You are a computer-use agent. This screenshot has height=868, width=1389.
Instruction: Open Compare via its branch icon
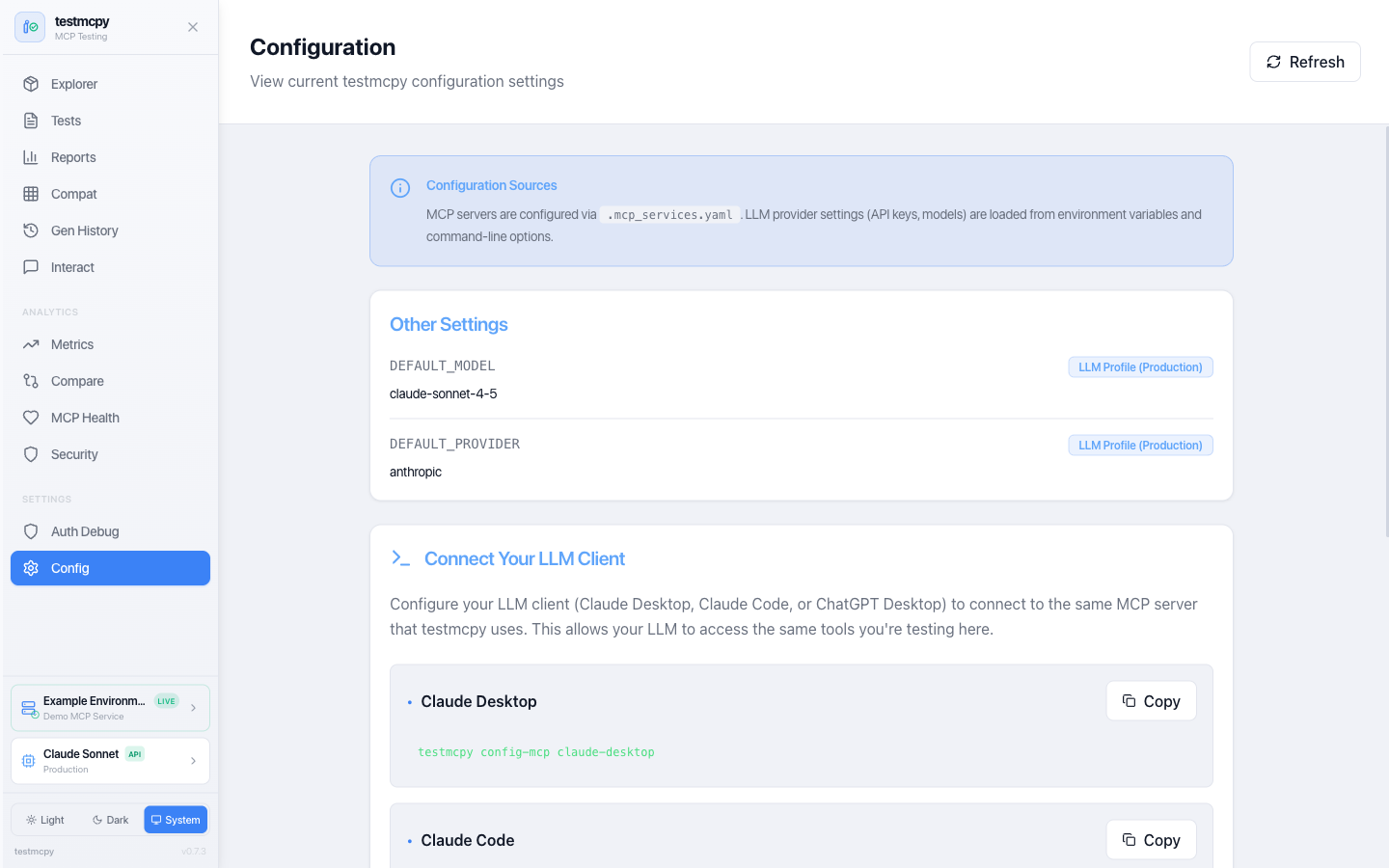pos(31,381)
